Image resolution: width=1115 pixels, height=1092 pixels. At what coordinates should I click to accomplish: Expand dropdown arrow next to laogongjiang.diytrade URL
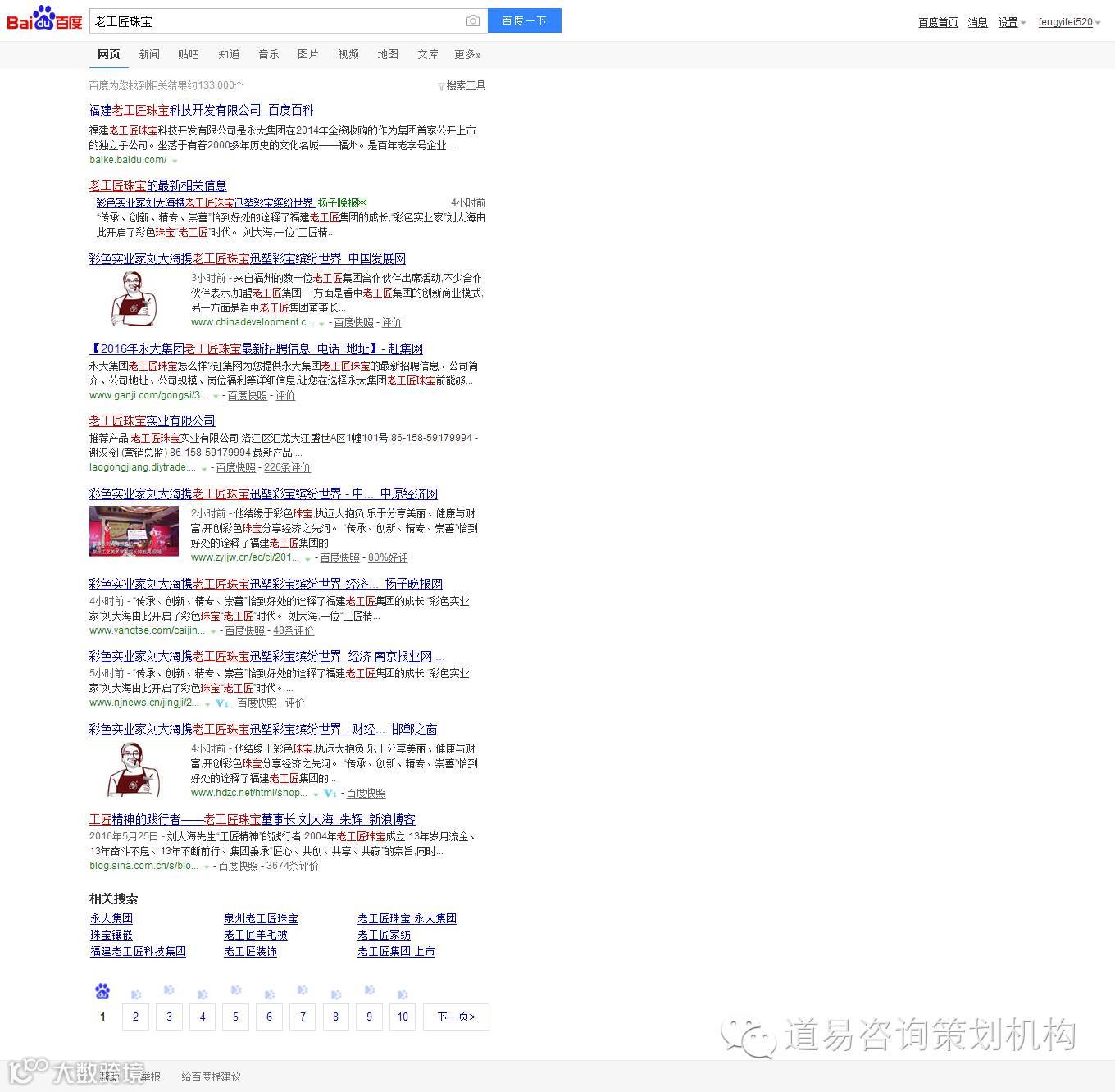pos(203,468)
